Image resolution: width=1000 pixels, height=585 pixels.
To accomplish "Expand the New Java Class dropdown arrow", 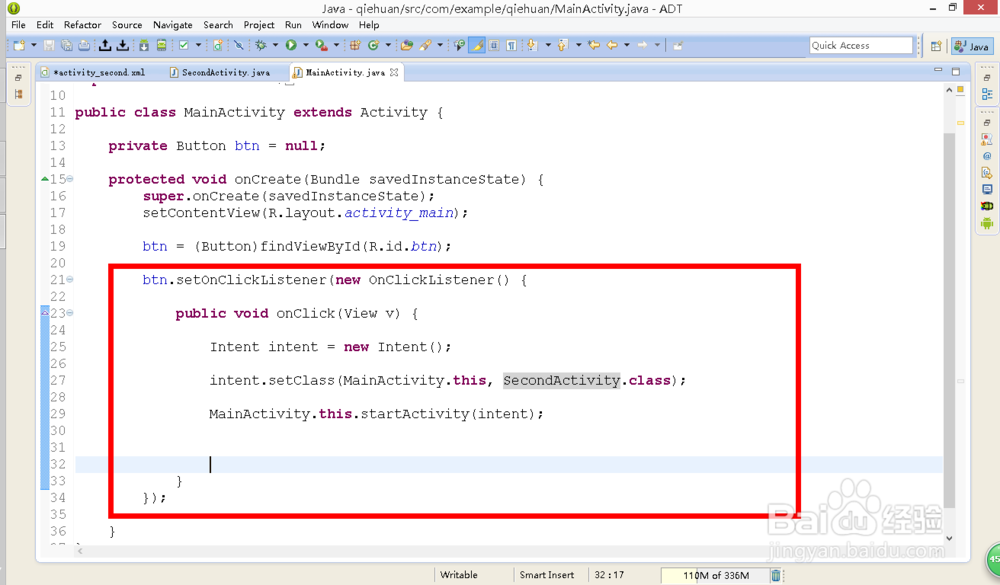I will click(388, 45).
